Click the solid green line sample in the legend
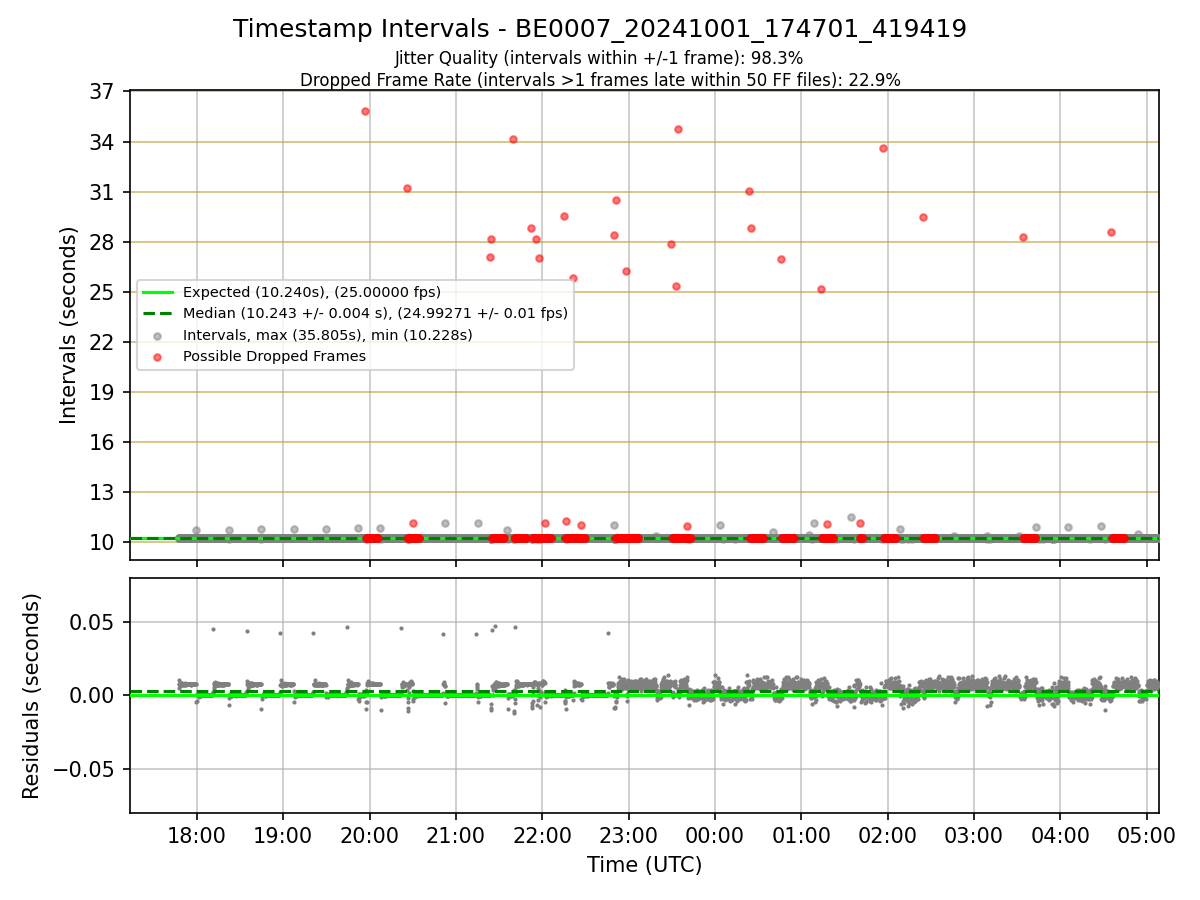 (158, 292)
